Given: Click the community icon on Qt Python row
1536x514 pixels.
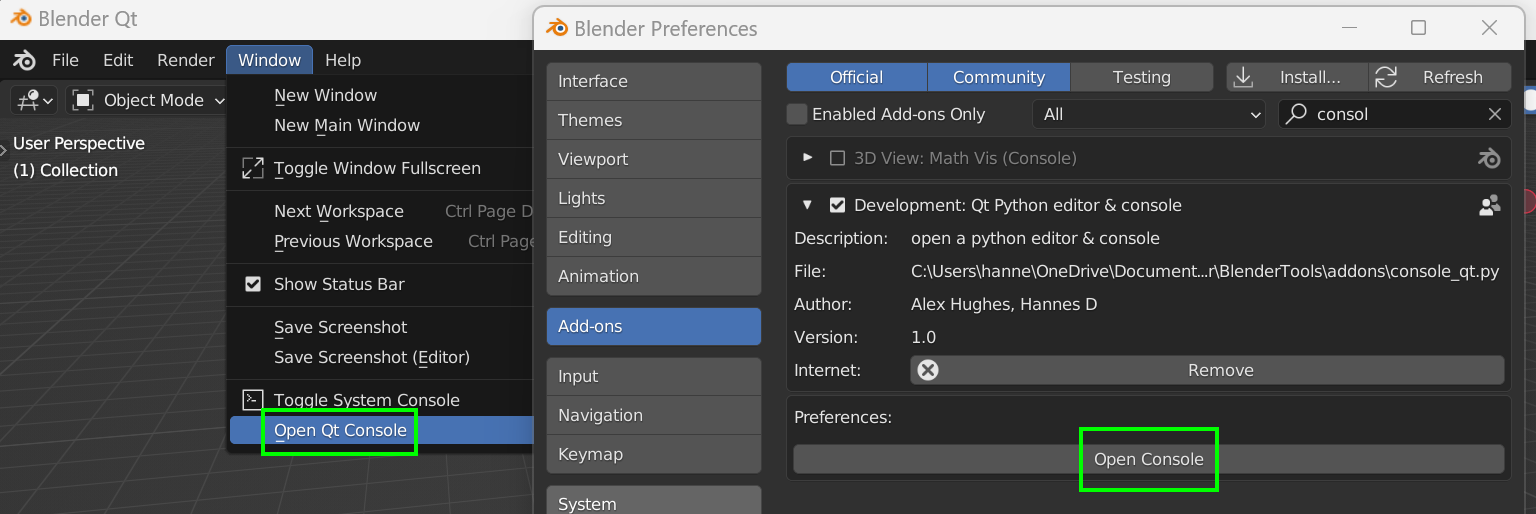Looking at the screenshot, I should (x=1489, y=205).
